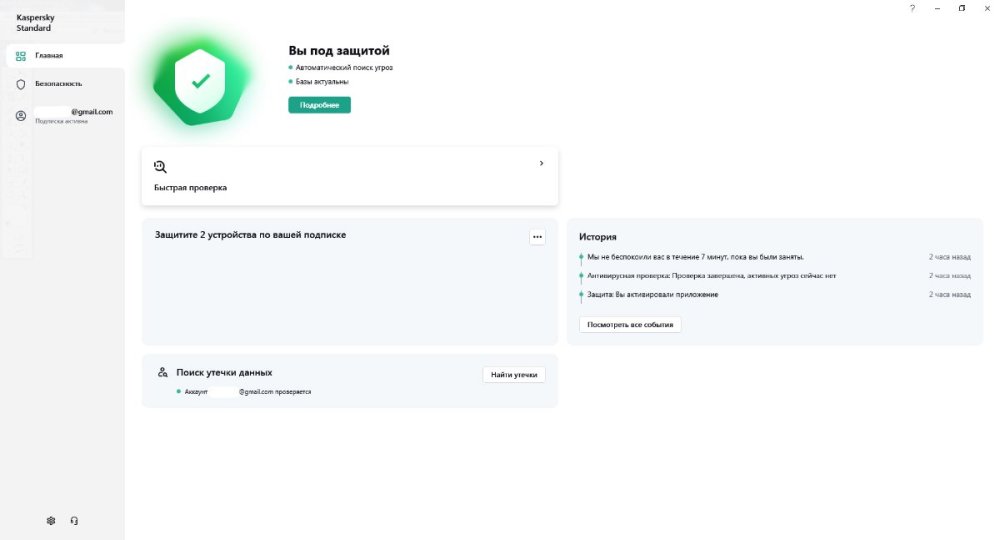Click the account profile icon in the sidebar
This screenshot has height=540, width=1000.
click(21, 116)
